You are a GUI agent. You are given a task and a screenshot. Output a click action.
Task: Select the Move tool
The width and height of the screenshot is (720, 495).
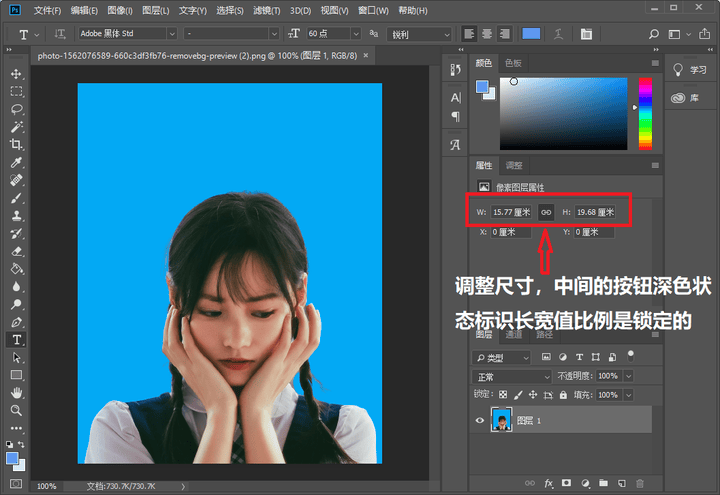[x=17, y=74]
